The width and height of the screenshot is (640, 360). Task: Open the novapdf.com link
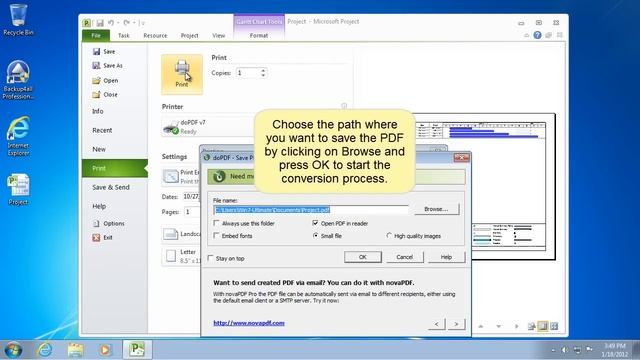pyautogui.click(x=249, y=323)
